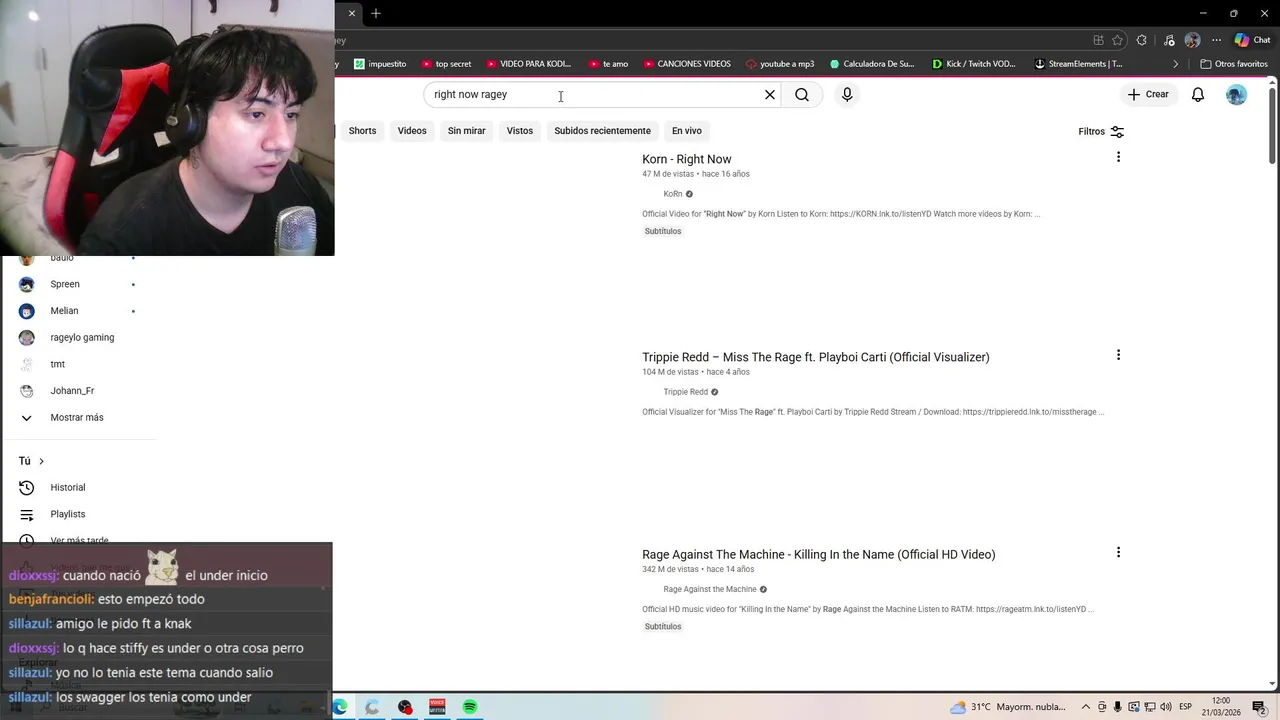1280x720 pixels.
Task: Close the current browser tab
Action: tap(352, 13)
